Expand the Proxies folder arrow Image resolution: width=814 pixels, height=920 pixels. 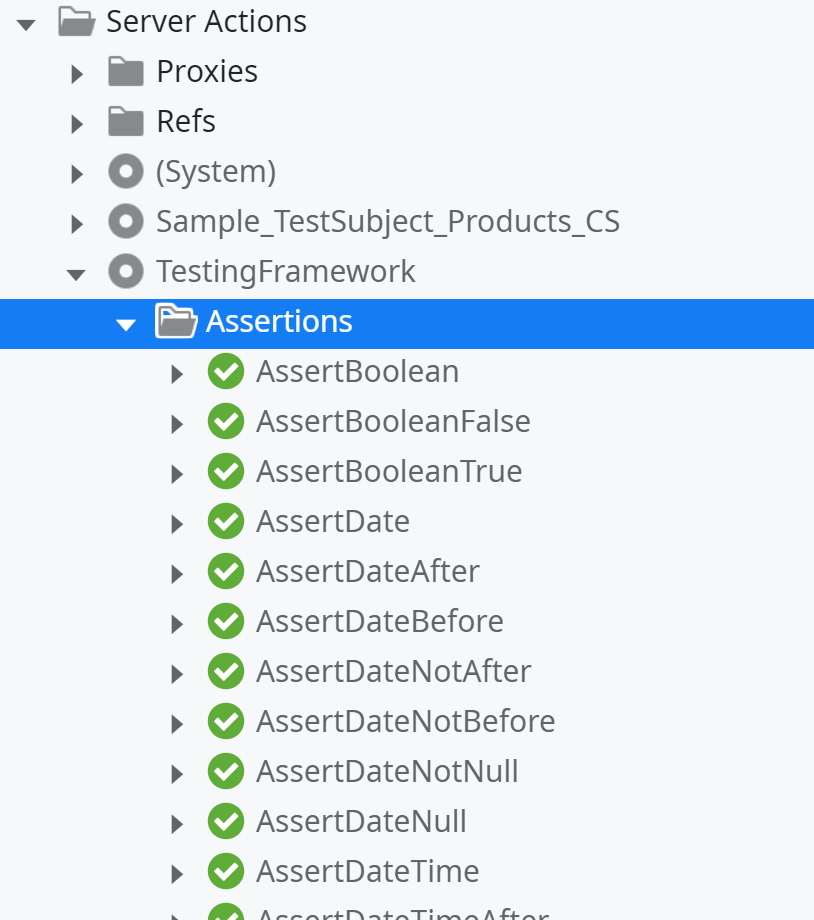coord(77,73)
